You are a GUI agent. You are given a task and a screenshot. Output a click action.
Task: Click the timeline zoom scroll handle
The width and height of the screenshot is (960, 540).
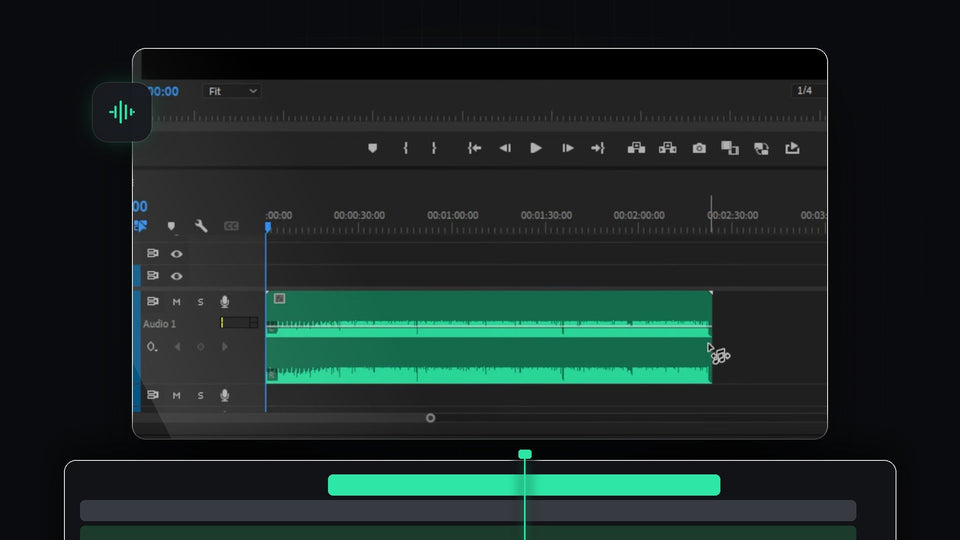tap(430, 418)
